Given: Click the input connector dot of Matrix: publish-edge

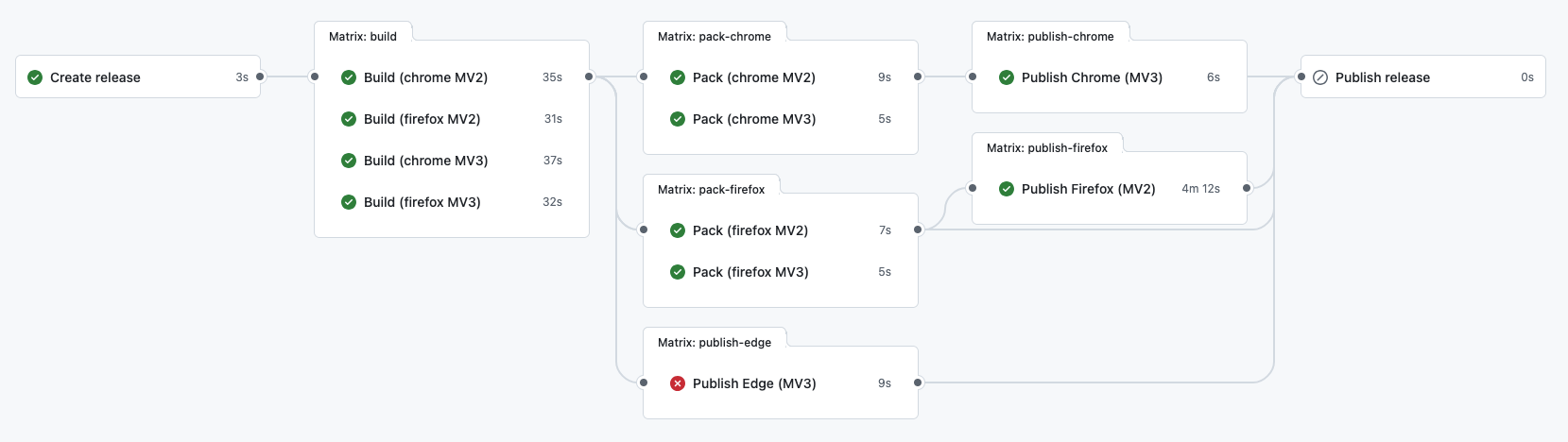Looking at the screenshot, I should click(644, 382).
